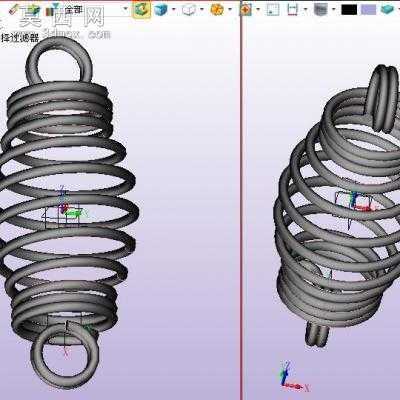Click the orange round toolbar icon
The height and width of the screenshot is (400, 400).
(x=217, y=9)
